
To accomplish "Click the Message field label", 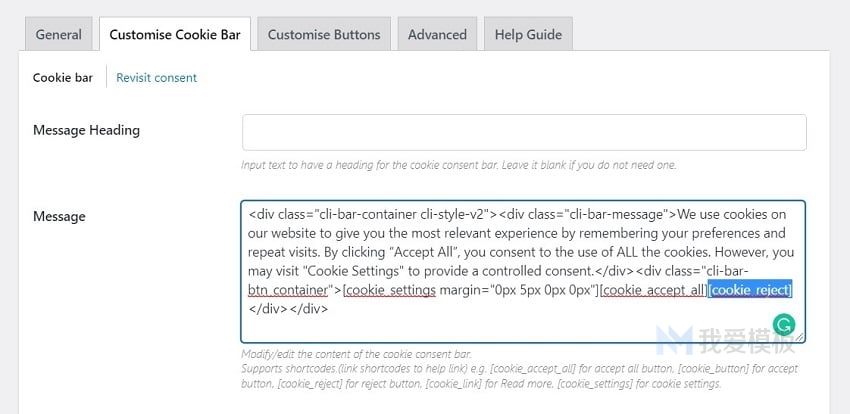I will point(59,217).
